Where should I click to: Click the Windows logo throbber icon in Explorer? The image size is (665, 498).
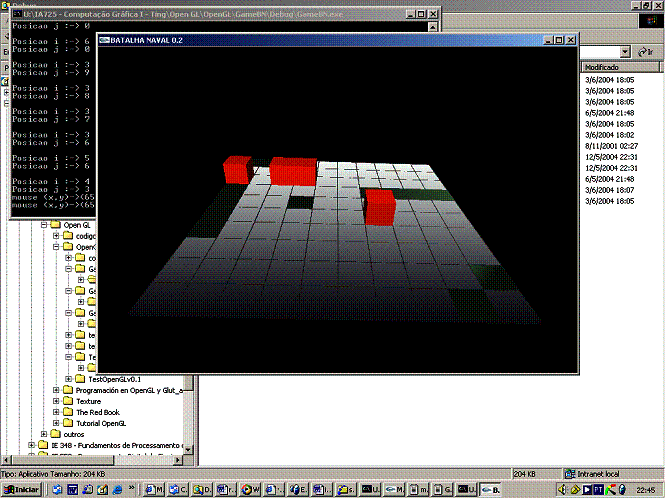click(652, 21)
